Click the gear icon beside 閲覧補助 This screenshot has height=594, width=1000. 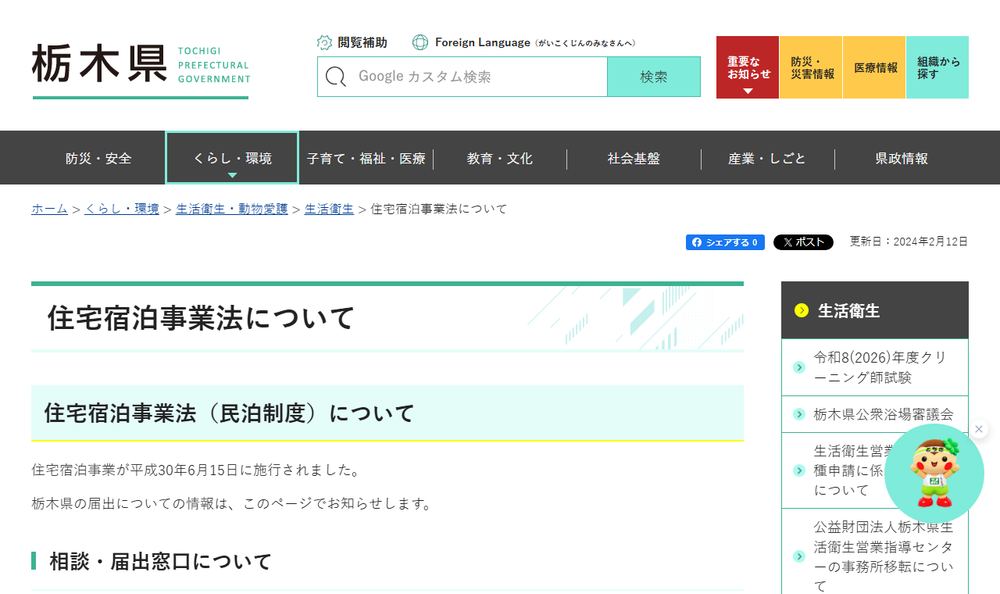click(x=325, y=42)
